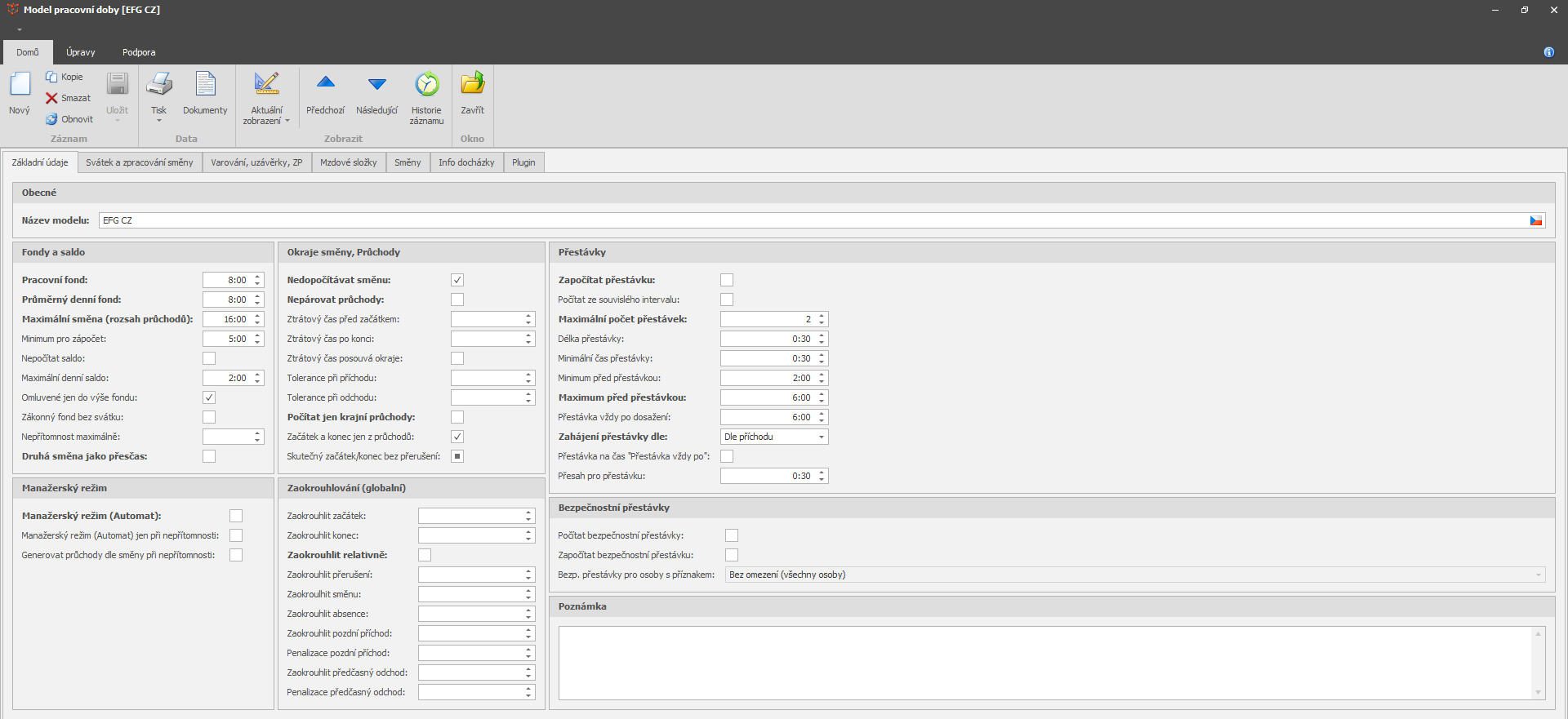The height and width of the screenshot is (719, 1568).
Task: Click the Kopie copy icon
Action: (x=51, y=77)
